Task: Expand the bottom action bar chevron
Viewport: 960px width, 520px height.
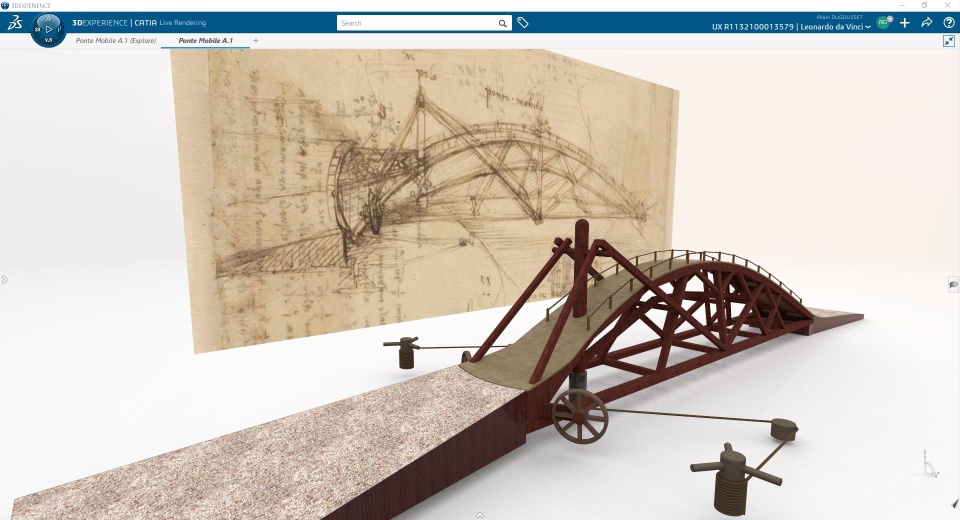Action: (480, 516)
